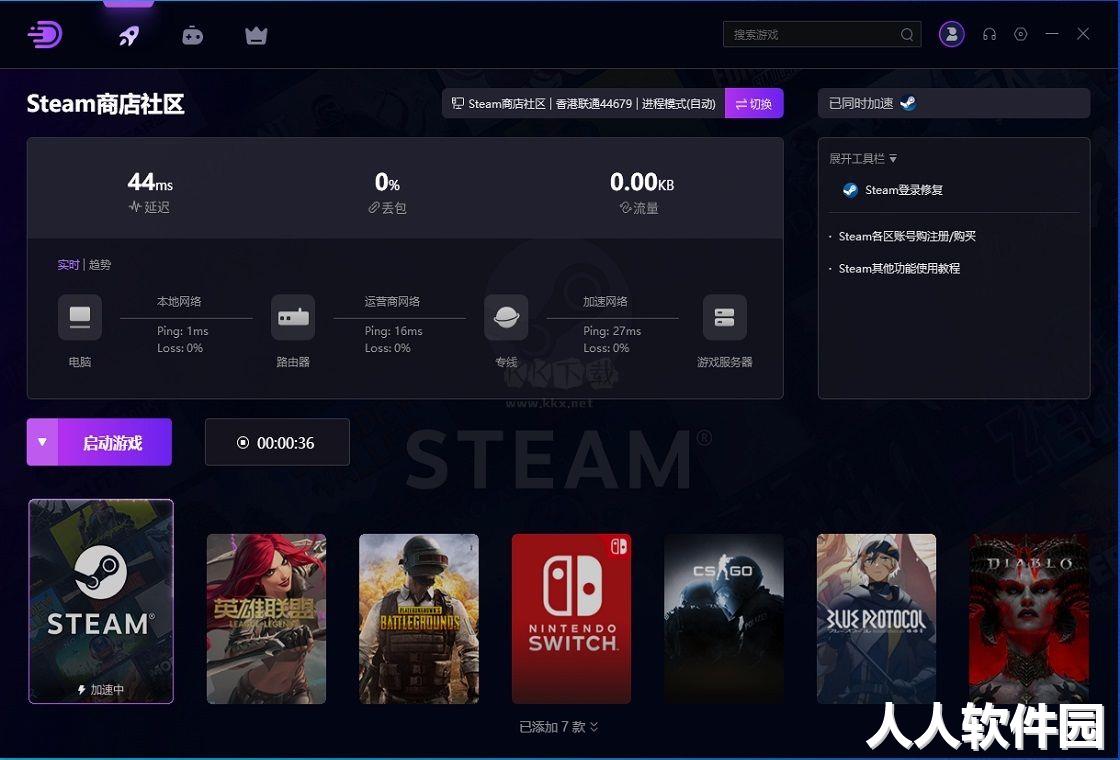
Task: Click the search magnifier icon
Action: pos(906,34)
